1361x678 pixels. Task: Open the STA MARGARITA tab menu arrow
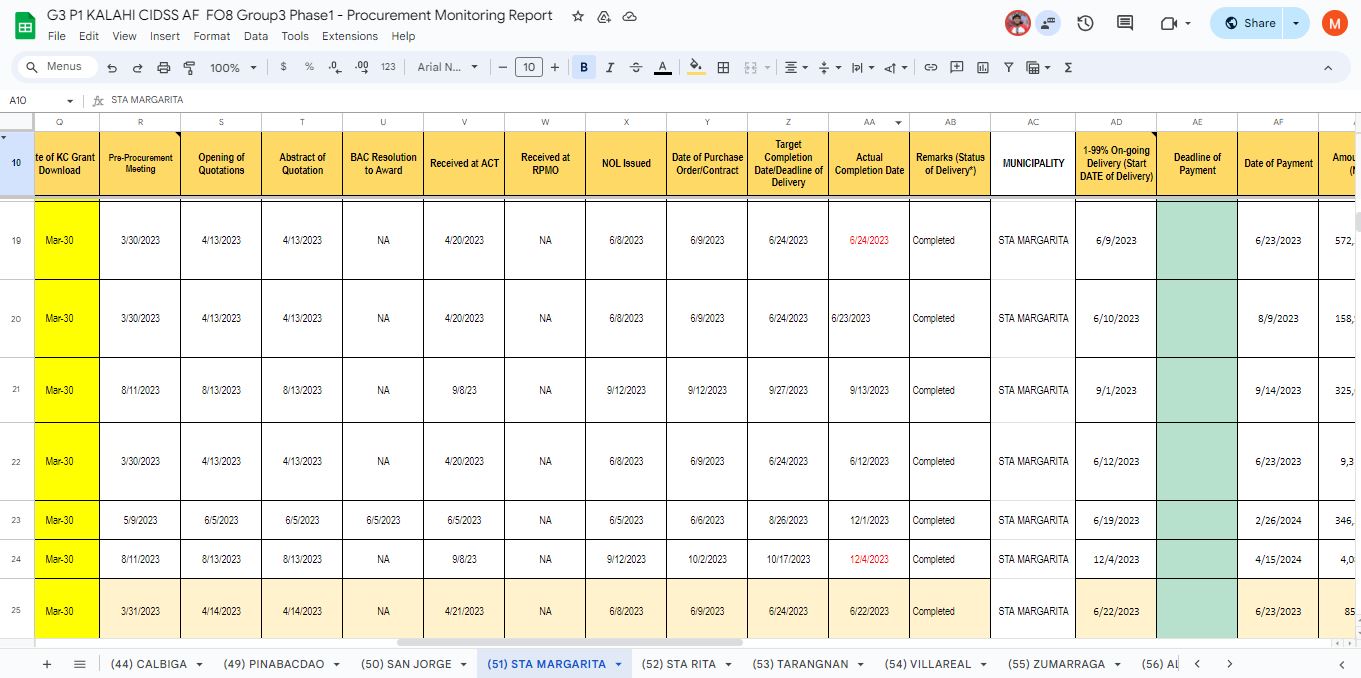click(x=619, y=664)
